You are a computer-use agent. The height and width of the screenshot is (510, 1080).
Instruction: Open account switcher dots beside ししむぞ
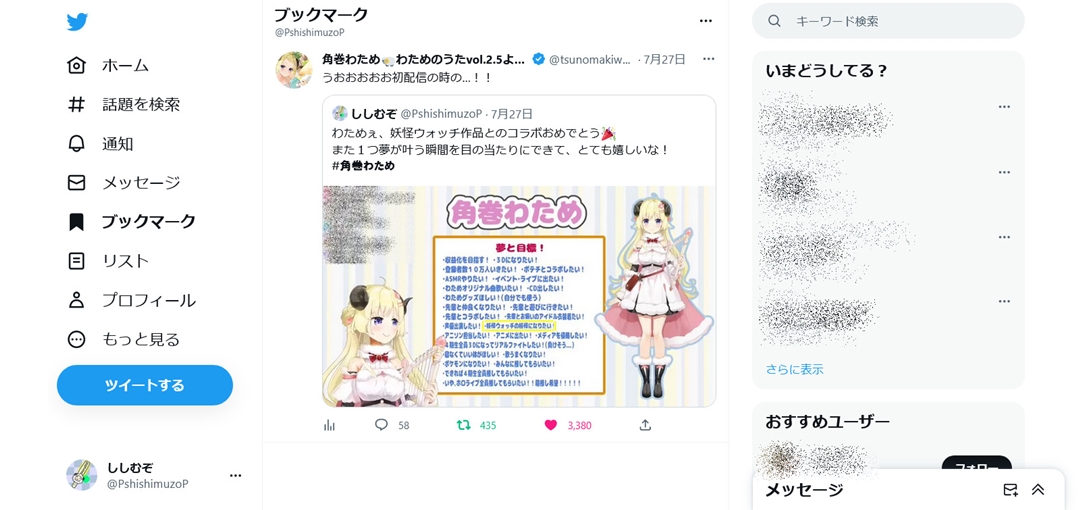click(x=236, y=476)
